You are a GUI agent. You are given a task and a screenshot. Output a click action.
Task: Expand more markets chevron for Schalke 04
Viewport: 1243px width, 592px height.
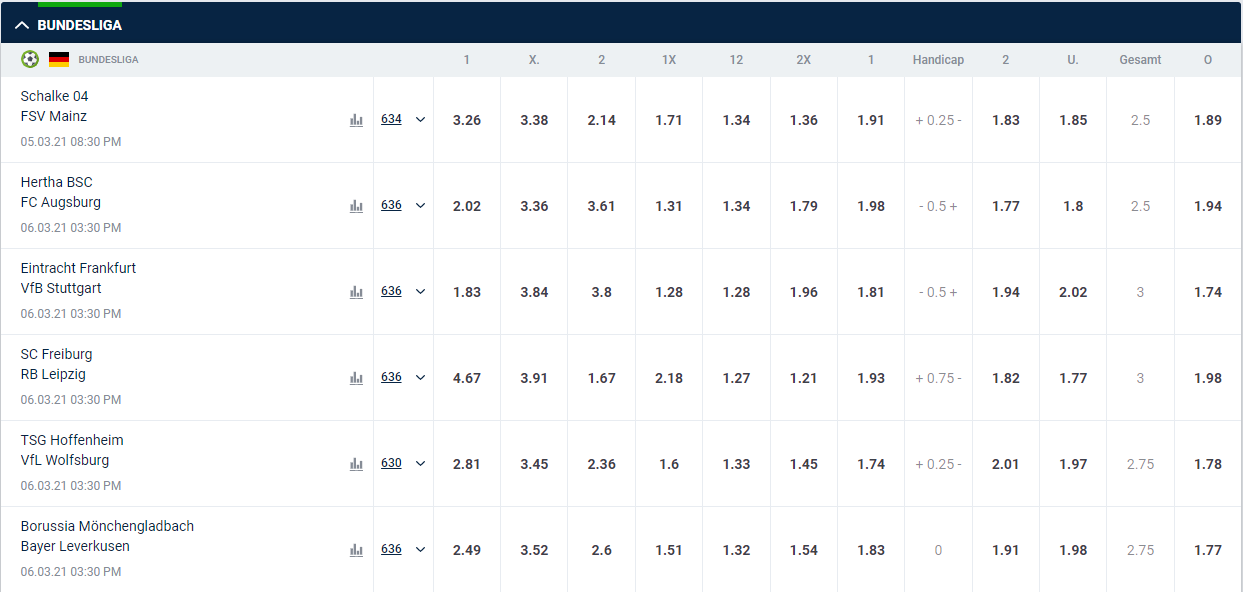(x=420, y=120)
